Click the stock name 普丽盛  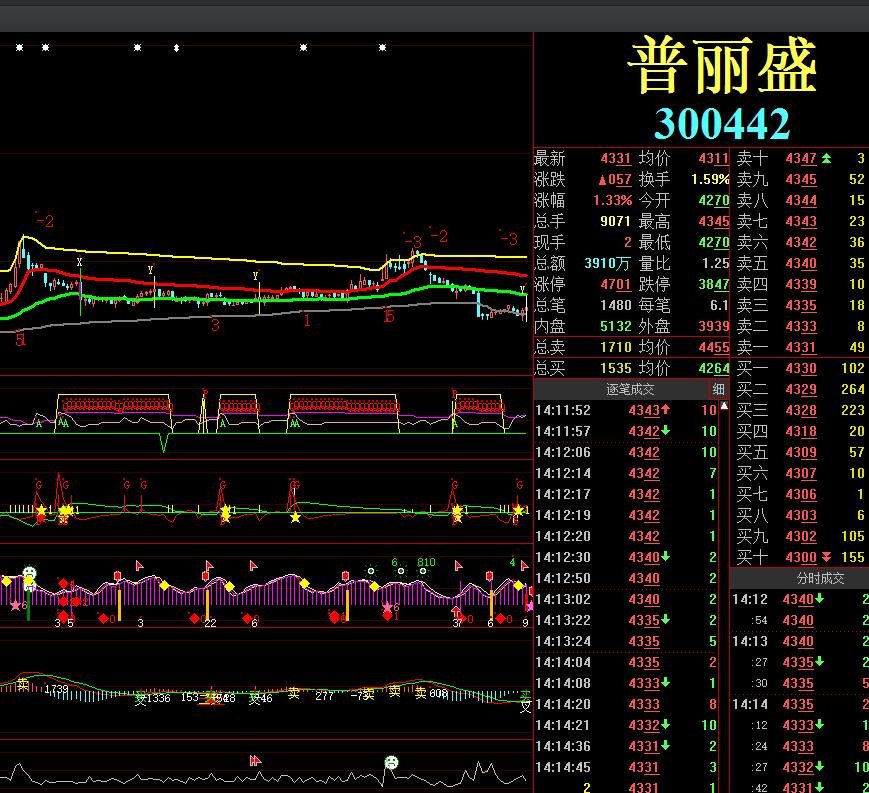coord(723,65)
